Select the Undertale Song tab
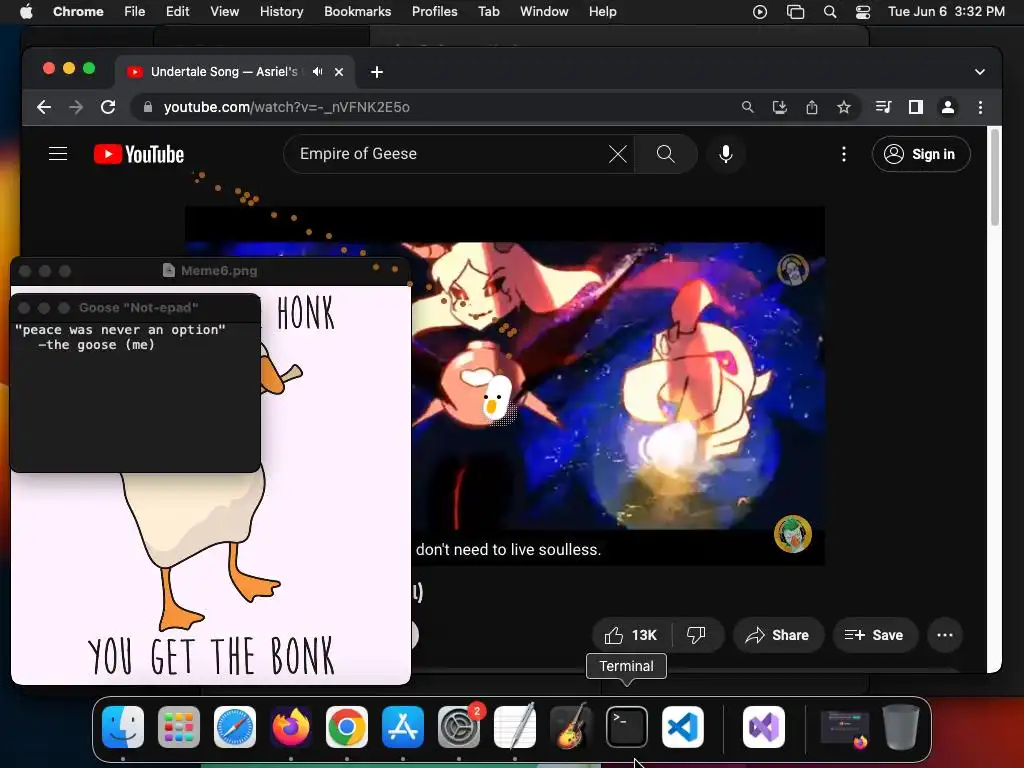Viewport: 1024px width, 768px height. pos(225,72)
